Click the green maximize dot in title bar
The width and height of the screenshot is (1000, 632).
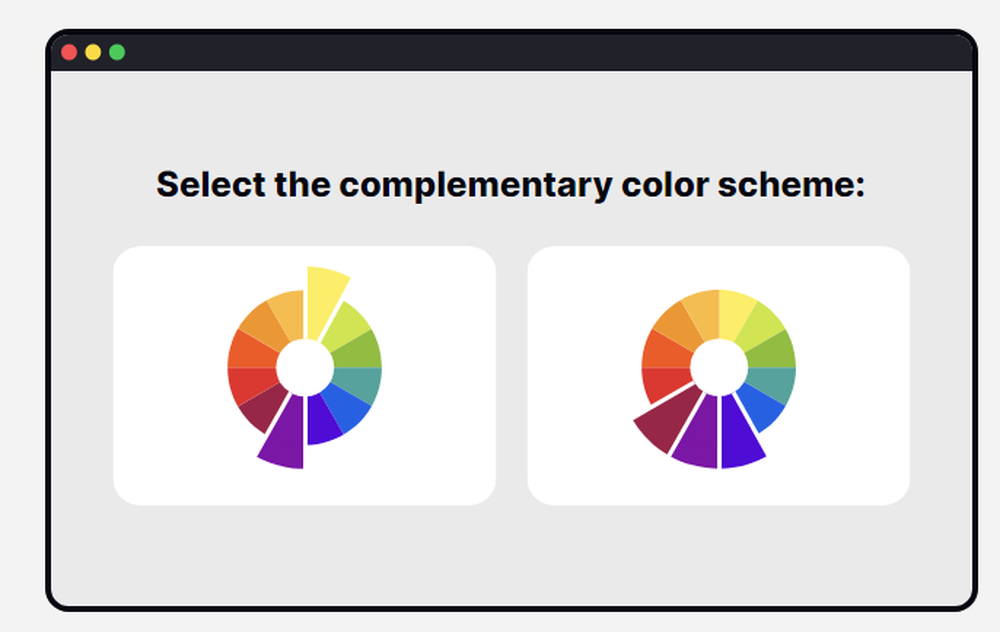click(x=117, y=52)
